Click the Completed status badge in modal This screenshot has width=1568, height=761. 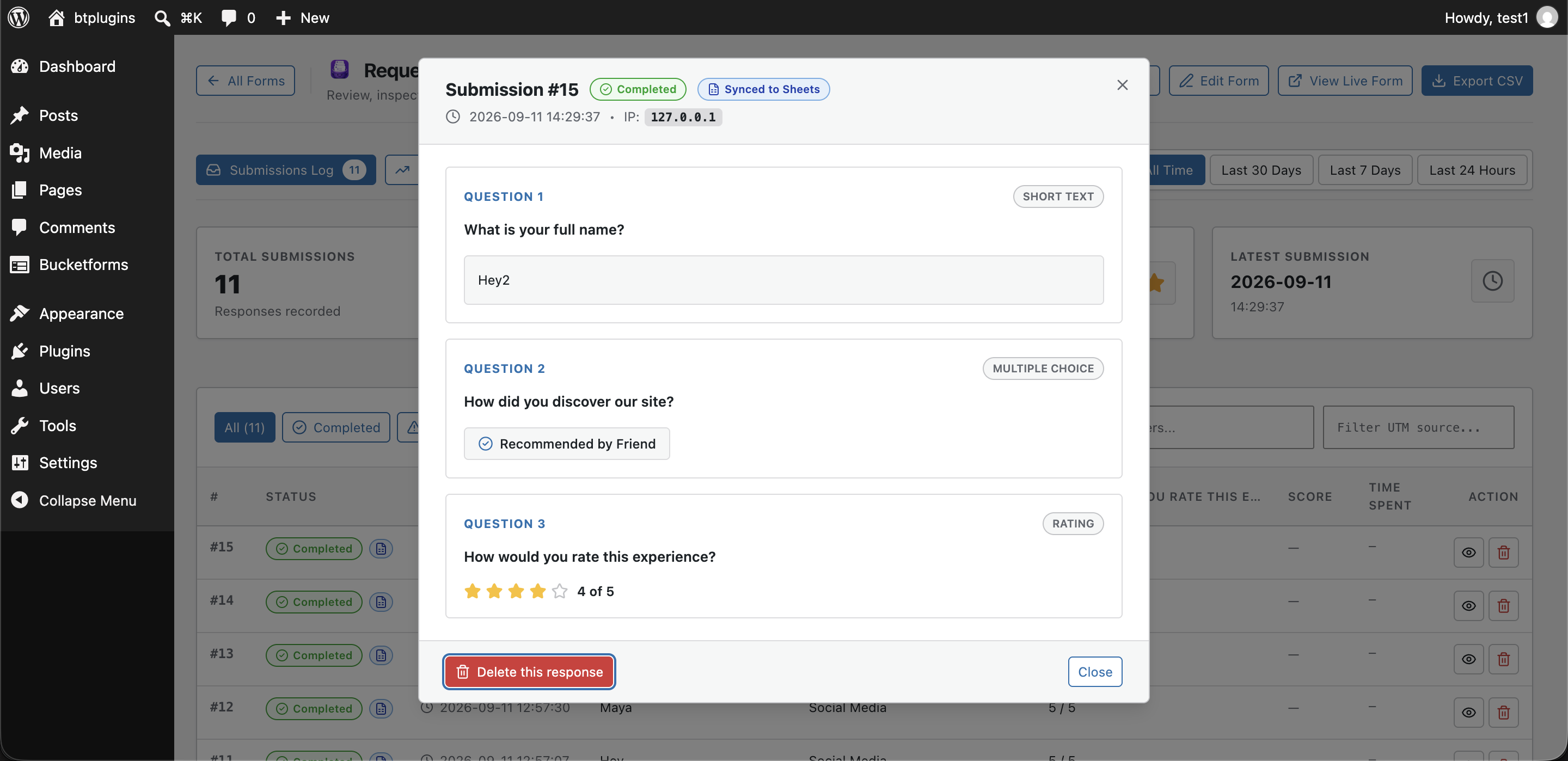(638, 89)
